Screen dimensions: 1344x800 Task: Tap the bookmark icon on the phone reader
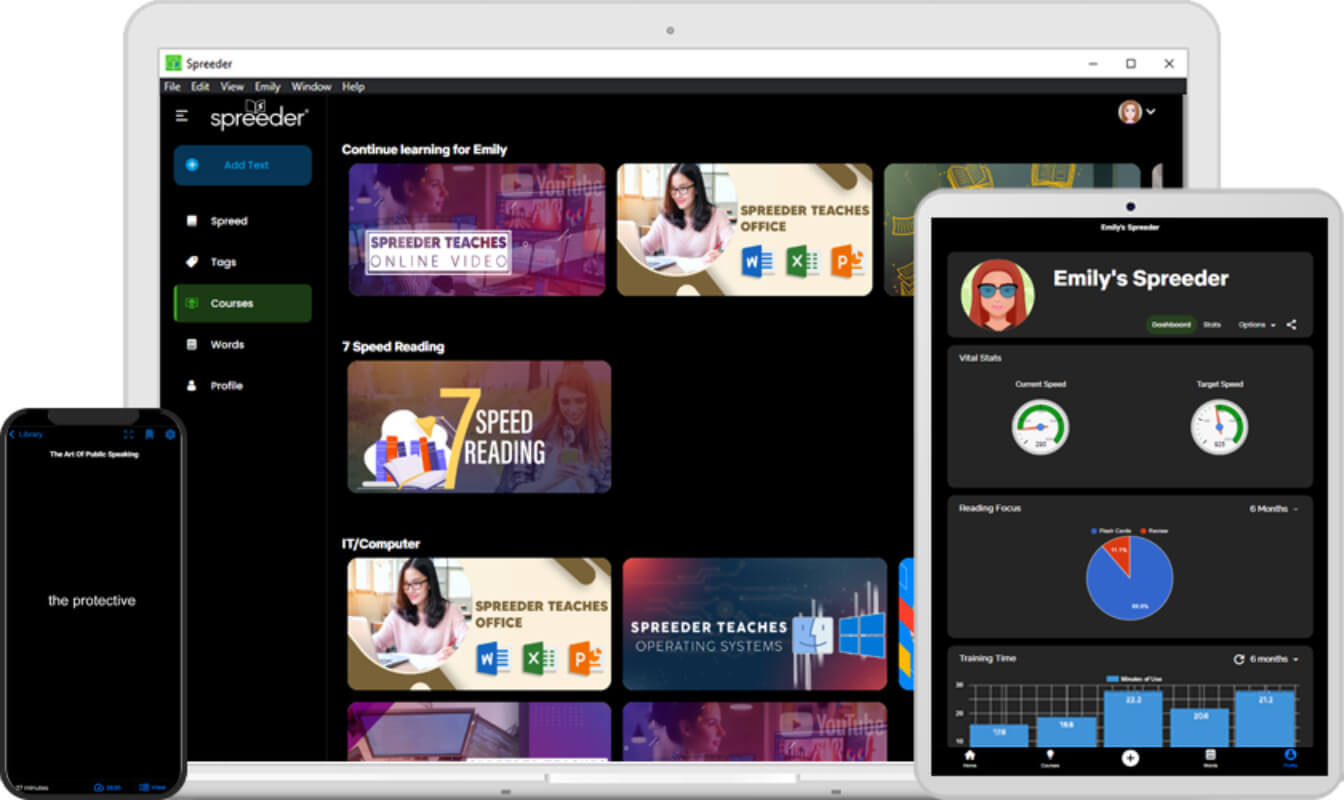pos(149,434)
